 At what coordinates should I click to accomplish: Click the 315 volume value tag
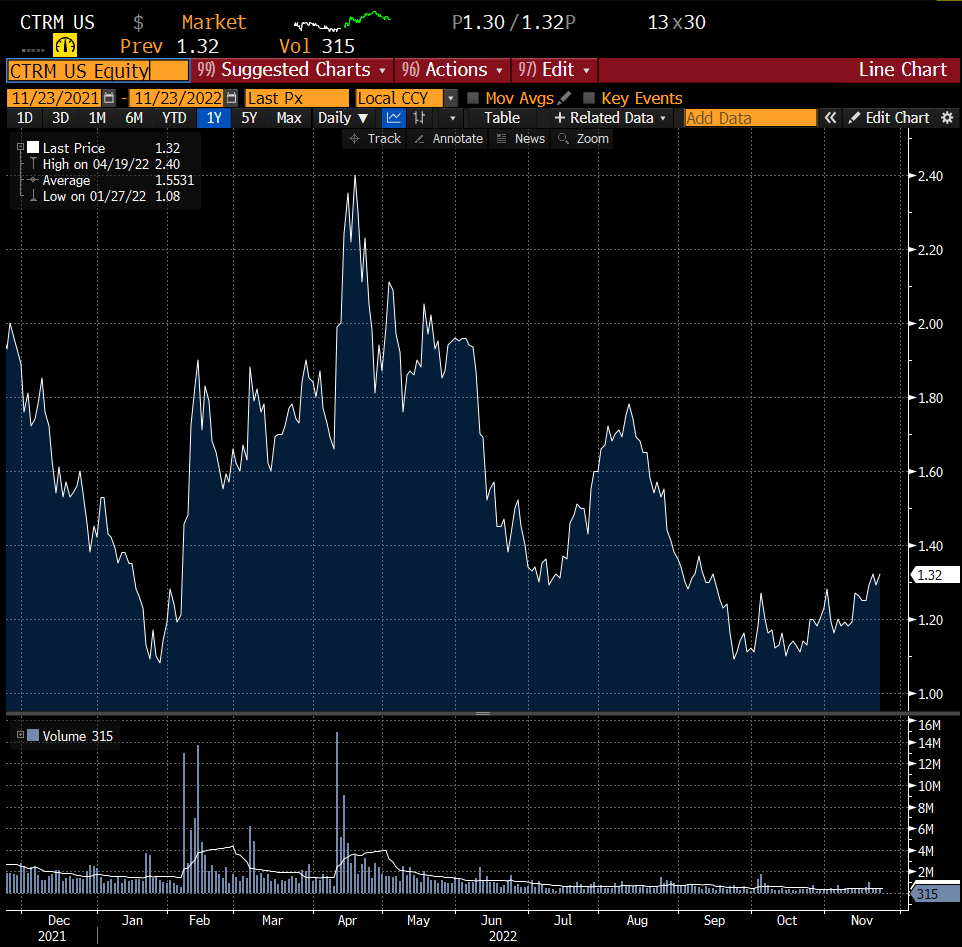[x=935, y=894]
